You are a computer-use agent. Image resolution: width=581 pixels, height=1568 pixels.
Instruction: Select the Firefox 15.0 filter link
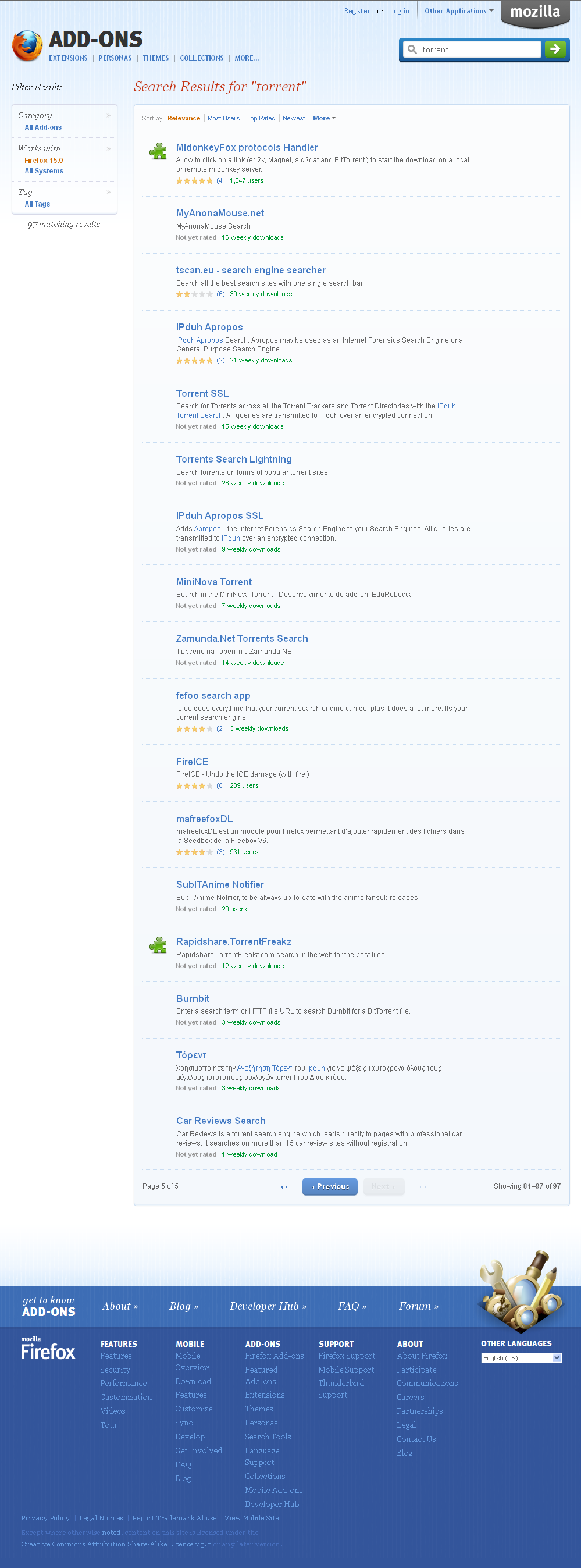click(44, 161)
